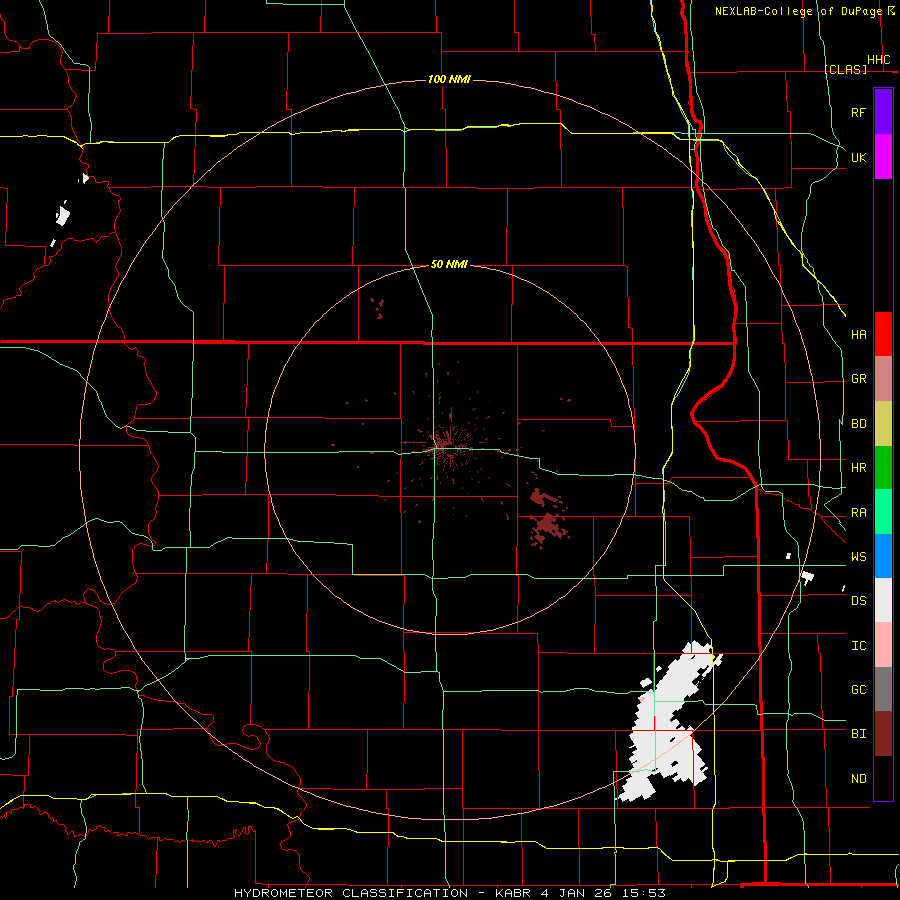Click the red HA legend color swatch
This screenshot has height=900, width=900.
pos(883,334)
